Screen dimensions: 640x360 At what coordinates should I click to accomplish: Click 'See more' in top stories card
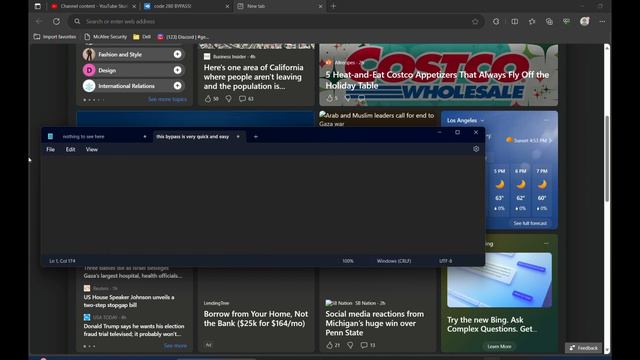pyautogui.click(x=175, y=346)
